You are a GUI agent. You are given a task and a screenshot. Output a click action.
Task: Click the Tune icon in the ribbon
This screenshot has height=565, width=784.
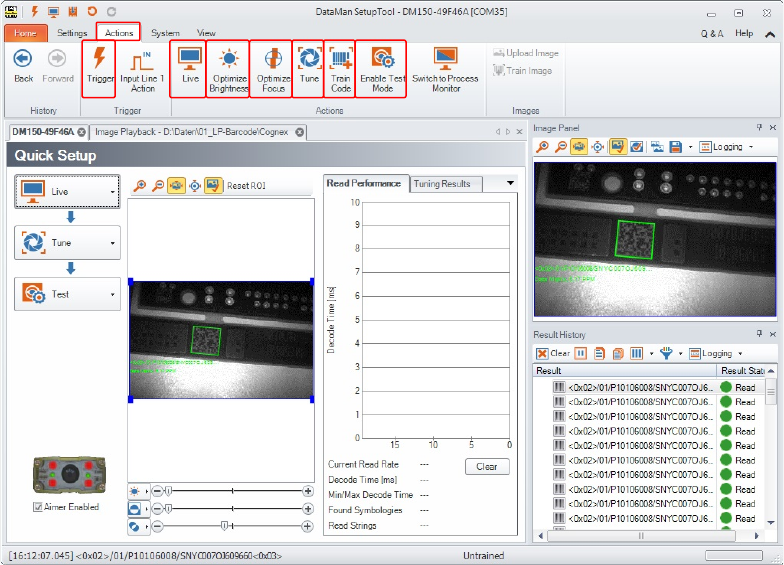click(x=309, y=58)
